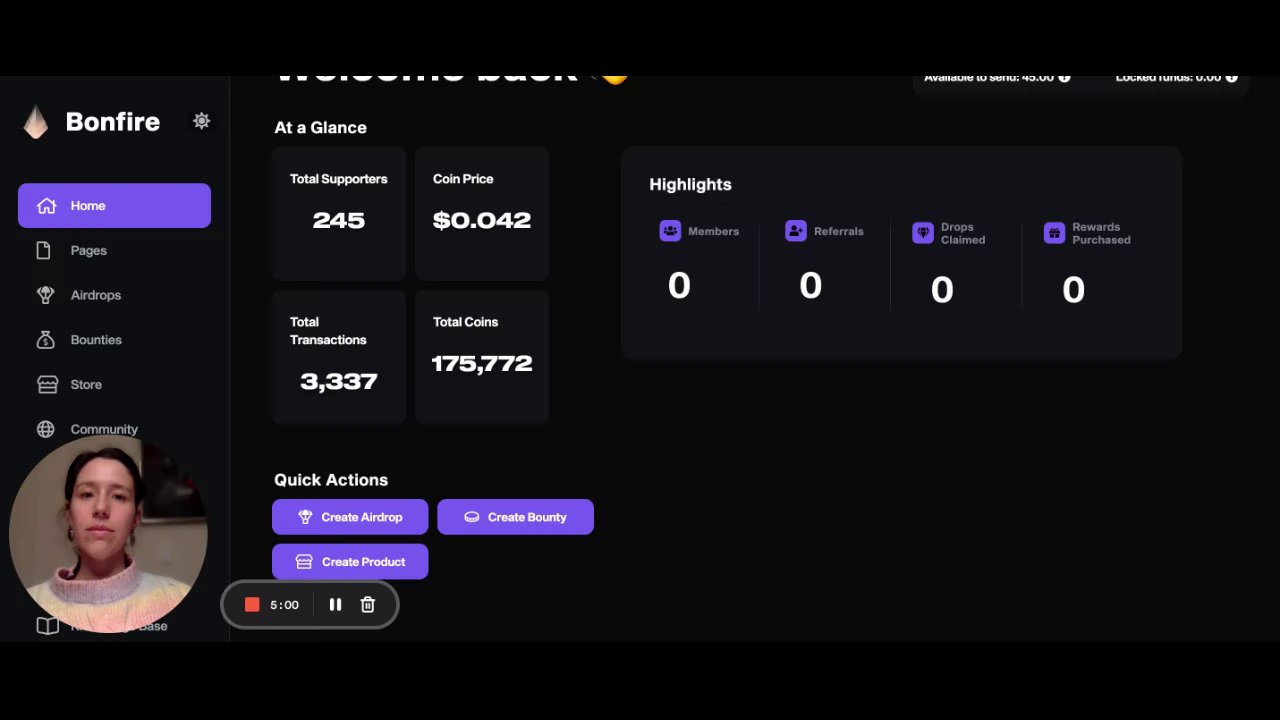Pause the screen recording
The height and width of the screenshot is (720, 1280).
coord(335,605)
